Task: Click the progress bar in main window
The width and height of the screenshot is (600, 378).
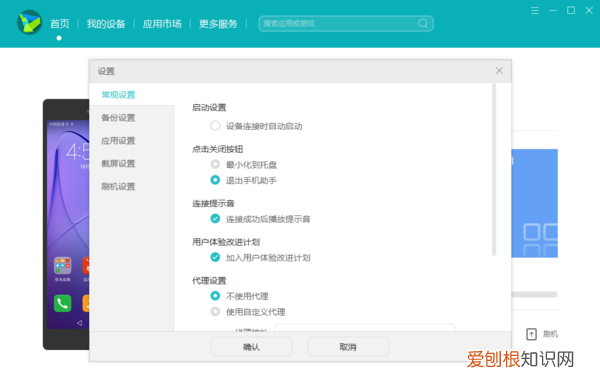Action: [x=535, y=294]
